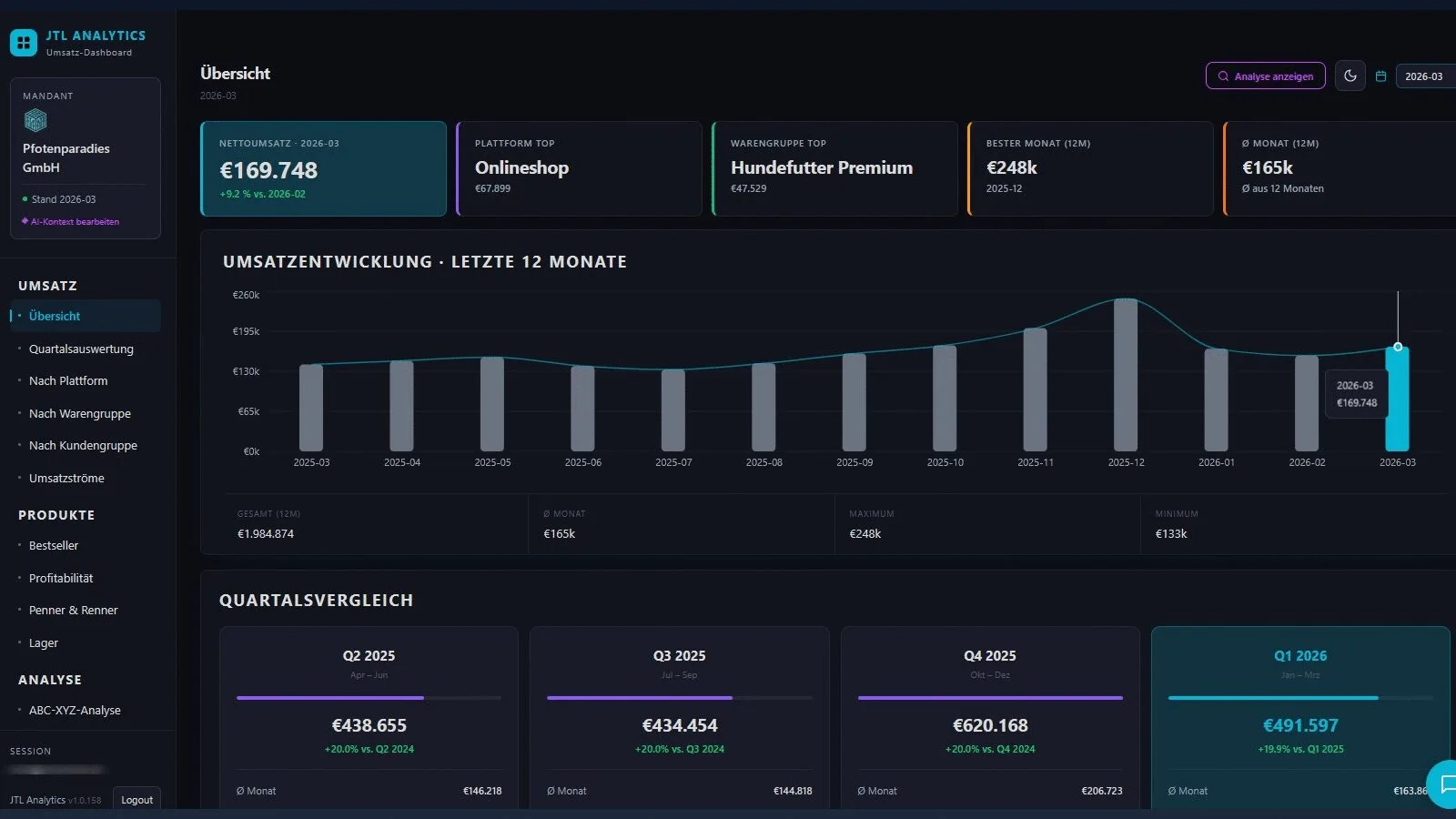Click the Q2 2025 purple progress bar
Image resolution: width=1456 pixels, height=819 pixels.
click(330, 698)
